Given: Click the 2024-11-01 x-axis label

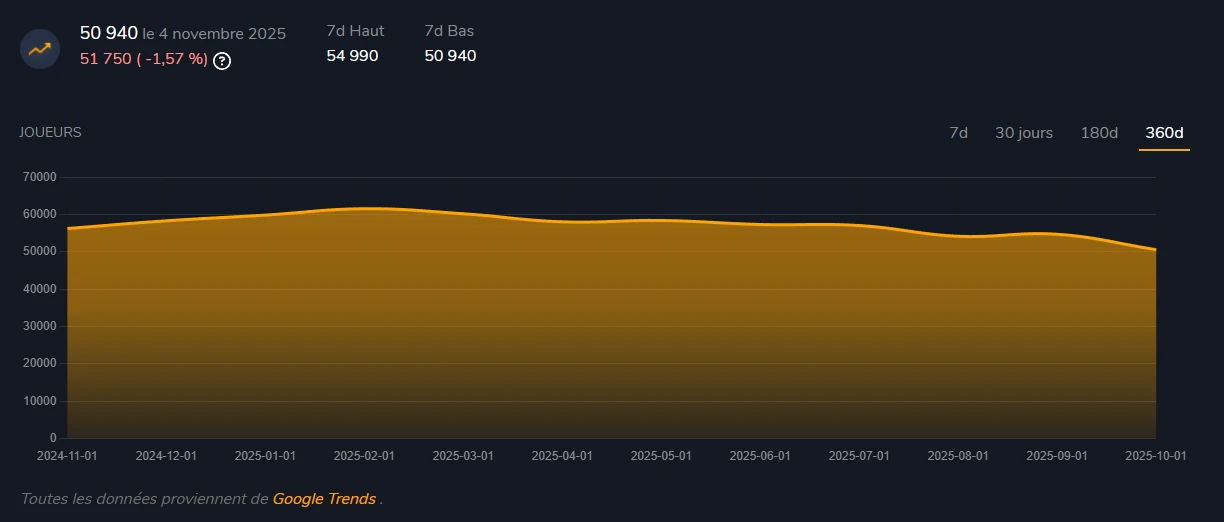Looking at the screenshot, I should [x=68, y=455].
